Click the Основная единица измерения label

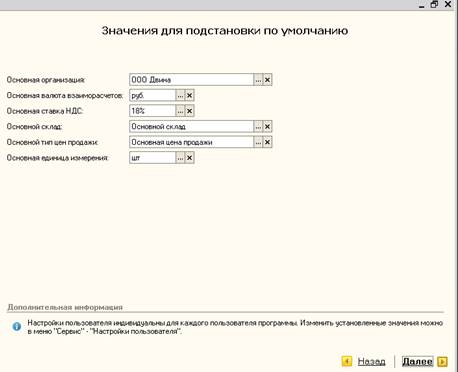58,158
